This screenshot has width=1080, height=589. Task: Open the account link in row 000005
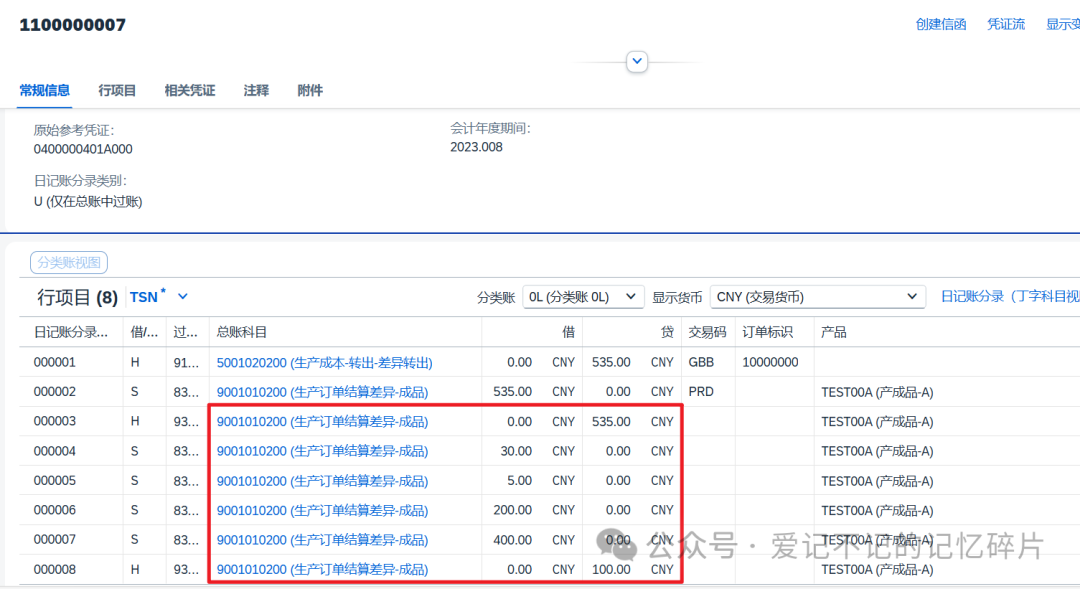point(322,481)
